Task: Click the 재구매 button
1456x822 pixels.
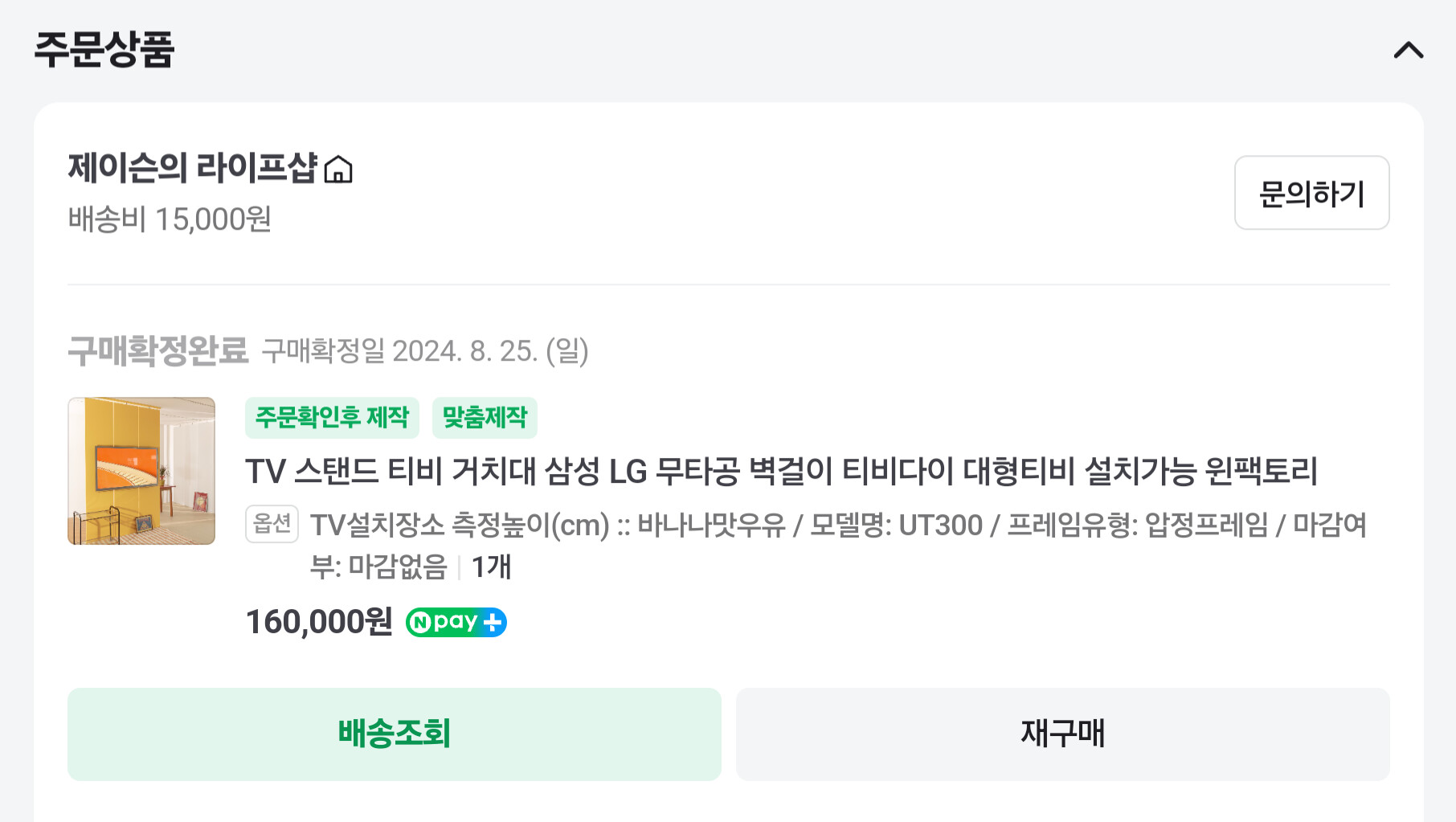Action: tap(1063, 734)
